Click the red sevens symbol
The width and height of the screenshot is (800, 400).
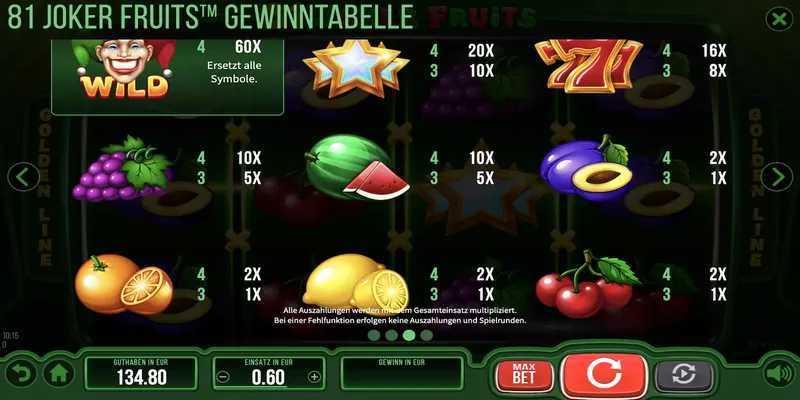[x=588, y=66]
